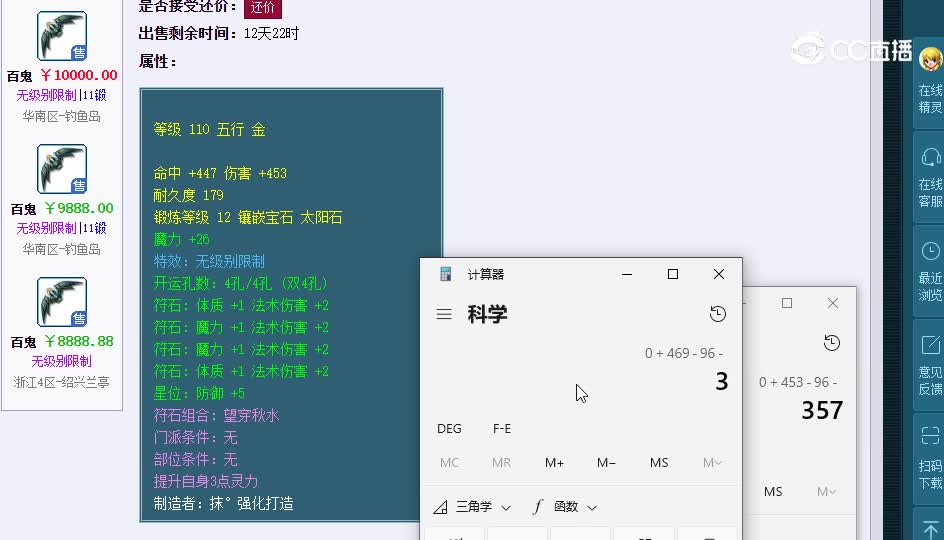Click the calculator app icon in title bar
Image resolution: width=944 pixels, height=540 pixels.
(x=446, y=275)
